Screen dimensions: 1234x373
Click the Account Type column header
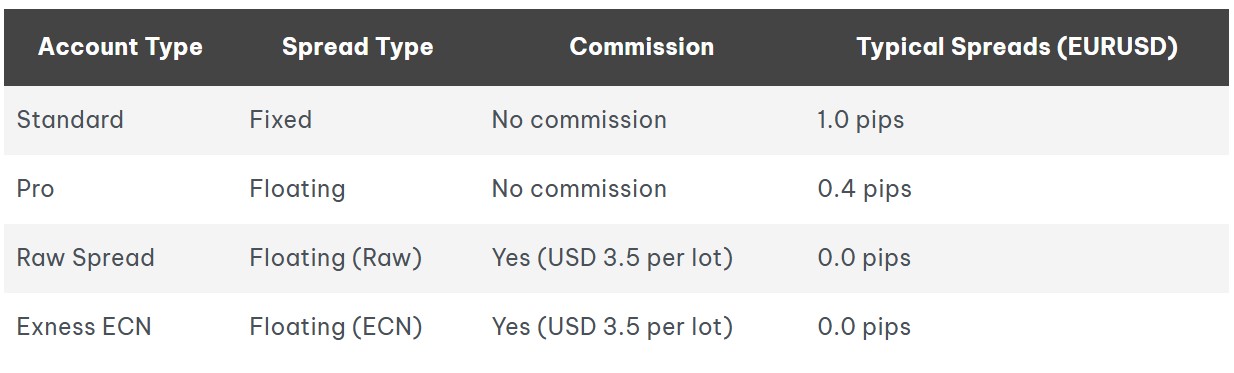(x=120, y=47)
